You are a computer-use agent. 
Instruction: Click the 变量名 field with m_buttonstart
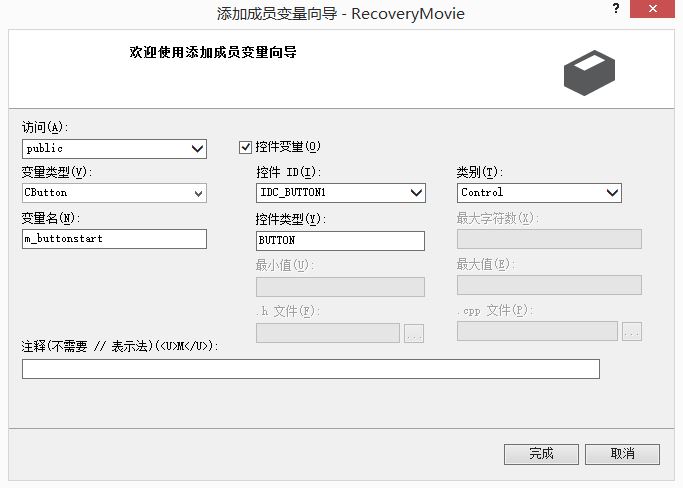[x=114, y=239]
